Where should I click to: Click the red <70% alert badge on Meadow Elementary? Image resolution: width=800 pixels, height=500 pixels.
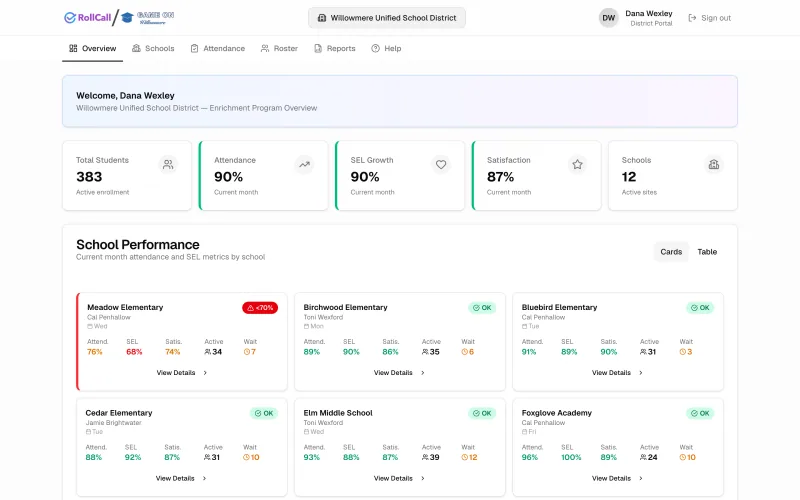pyautogui.click(x=260, y=308)
